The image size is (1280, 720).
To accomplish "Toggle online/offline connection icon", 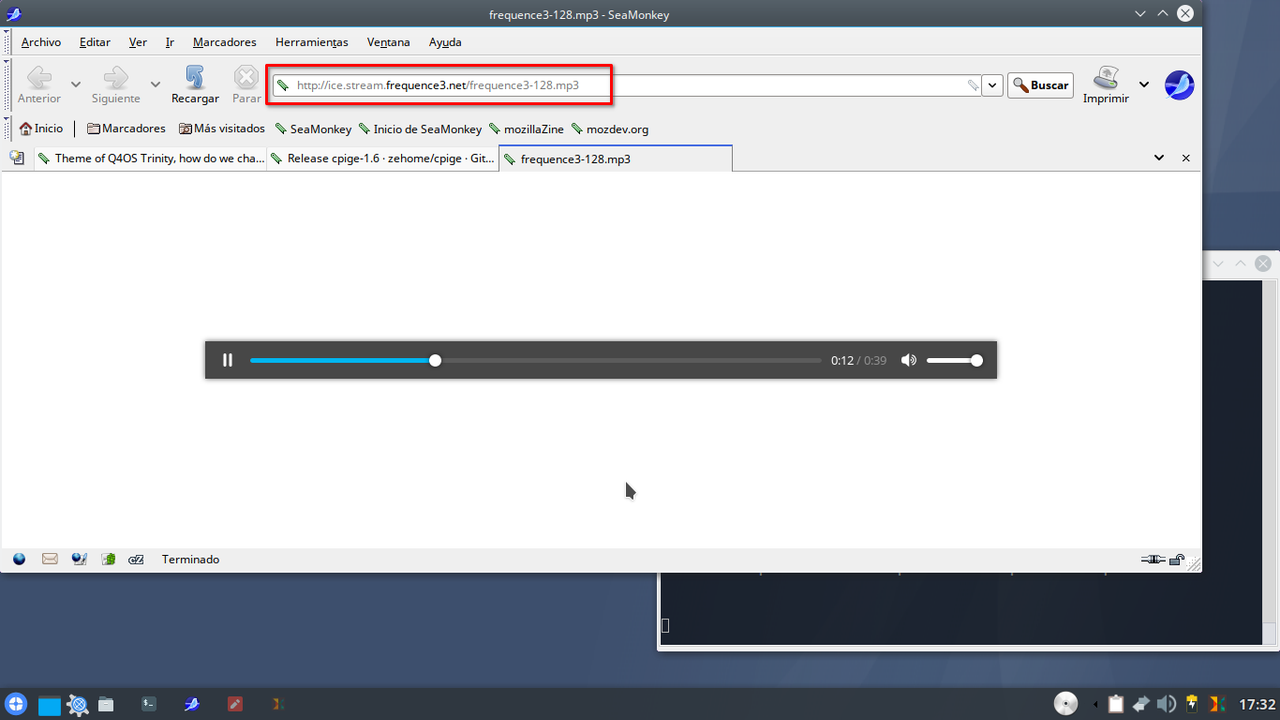I will (x=1153, y=559).
